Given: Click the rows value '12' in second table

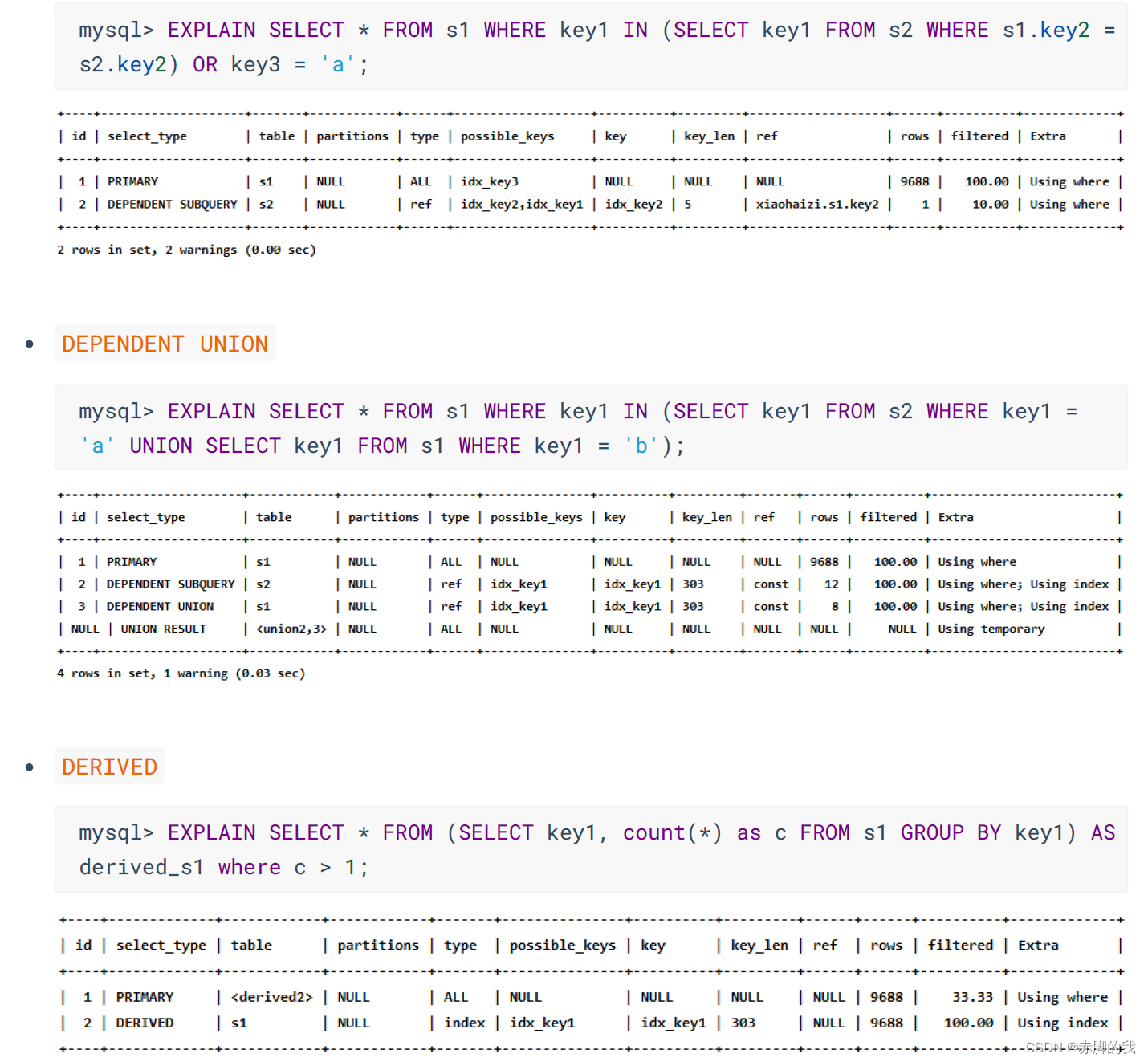Looking at the screenshot, I should point(831,584).
